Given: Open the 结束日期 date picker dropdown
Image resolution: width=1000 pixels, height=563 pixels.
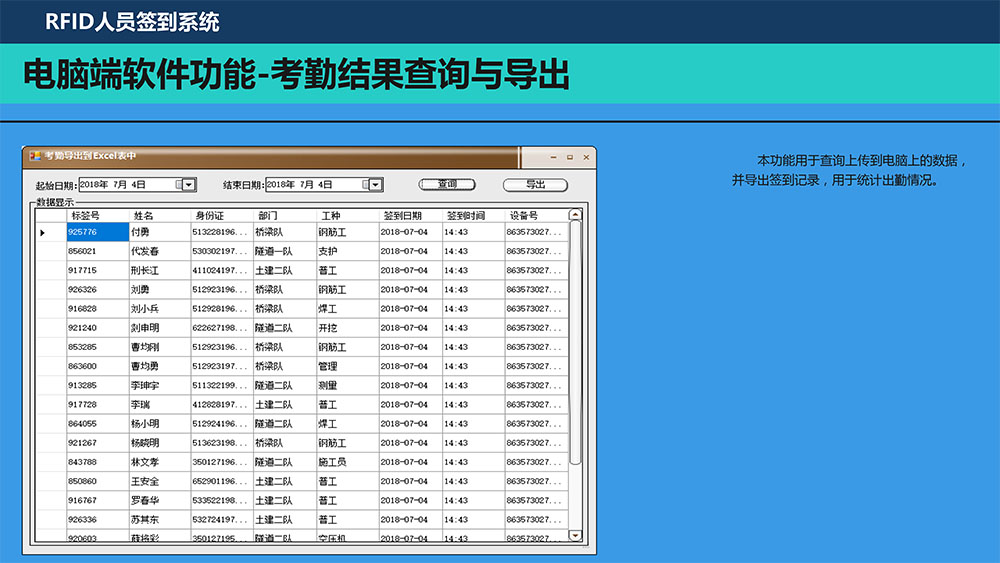Looking at the screenshot, I should click(x=375, y=185).
